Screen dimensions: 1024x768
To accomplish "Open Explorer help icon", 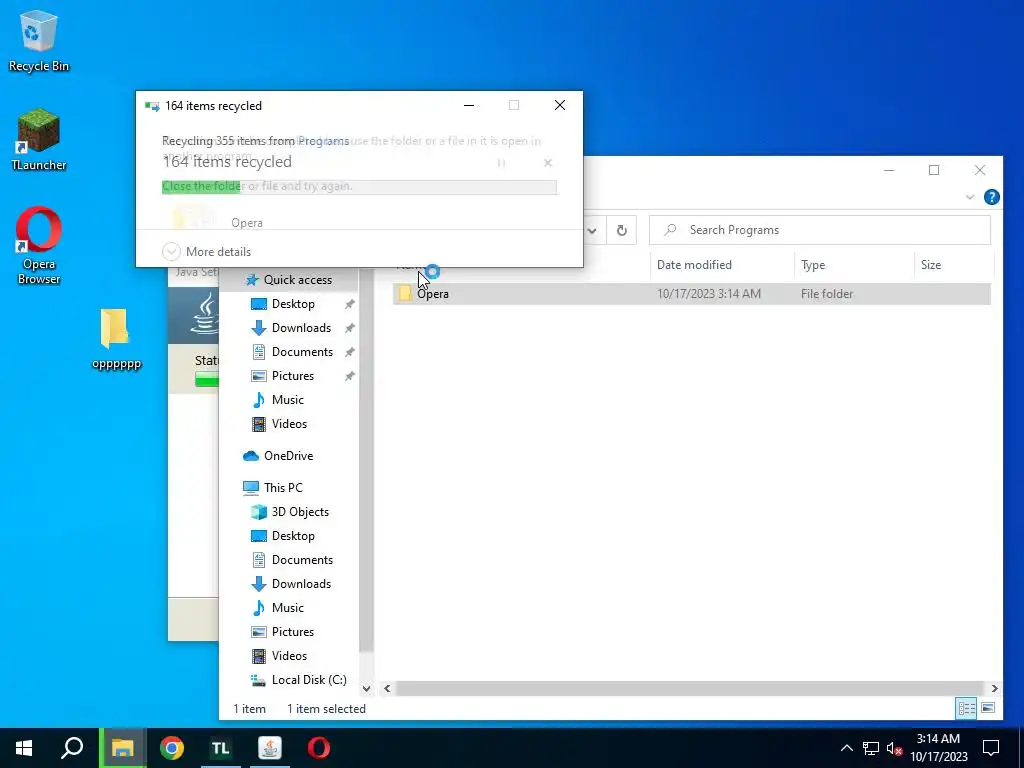I will pos(991,197).
